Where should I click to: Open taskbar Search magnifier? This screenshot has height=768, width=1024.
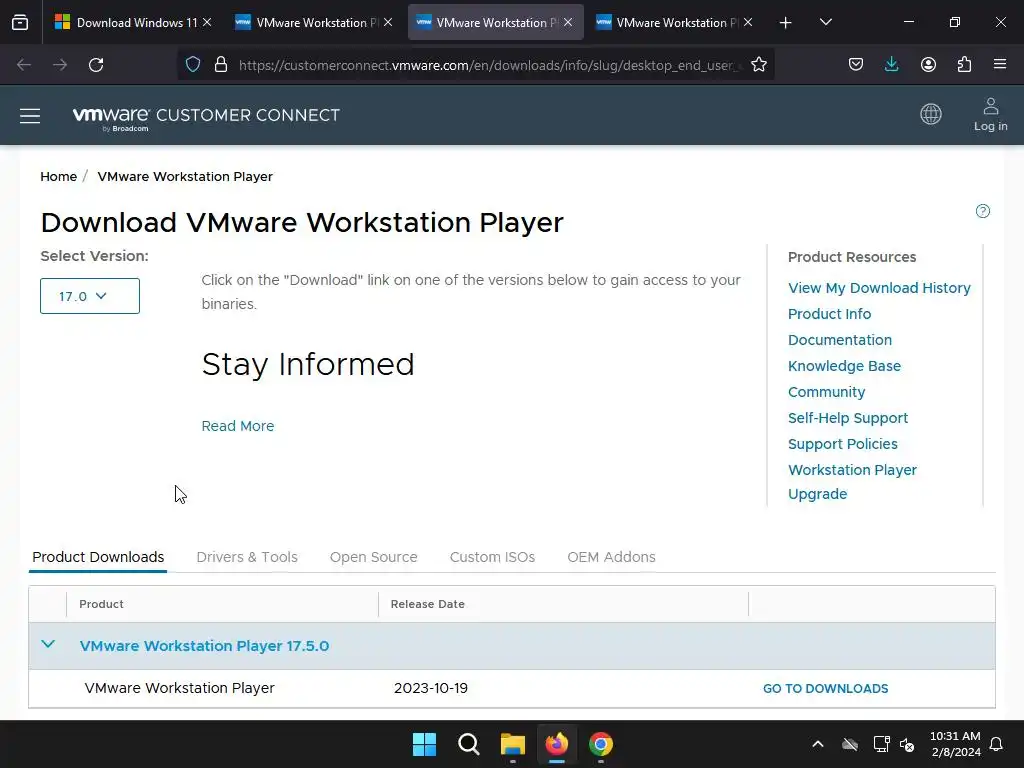tap(469, 744)
